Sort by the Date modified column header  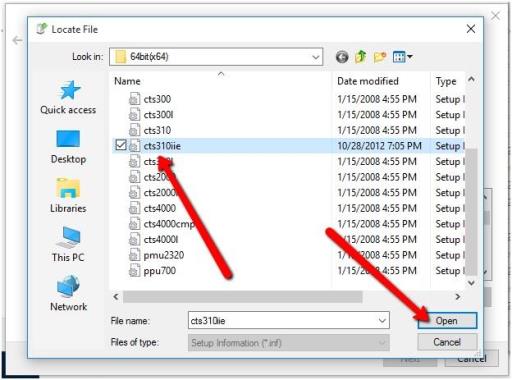pos(368,81)
